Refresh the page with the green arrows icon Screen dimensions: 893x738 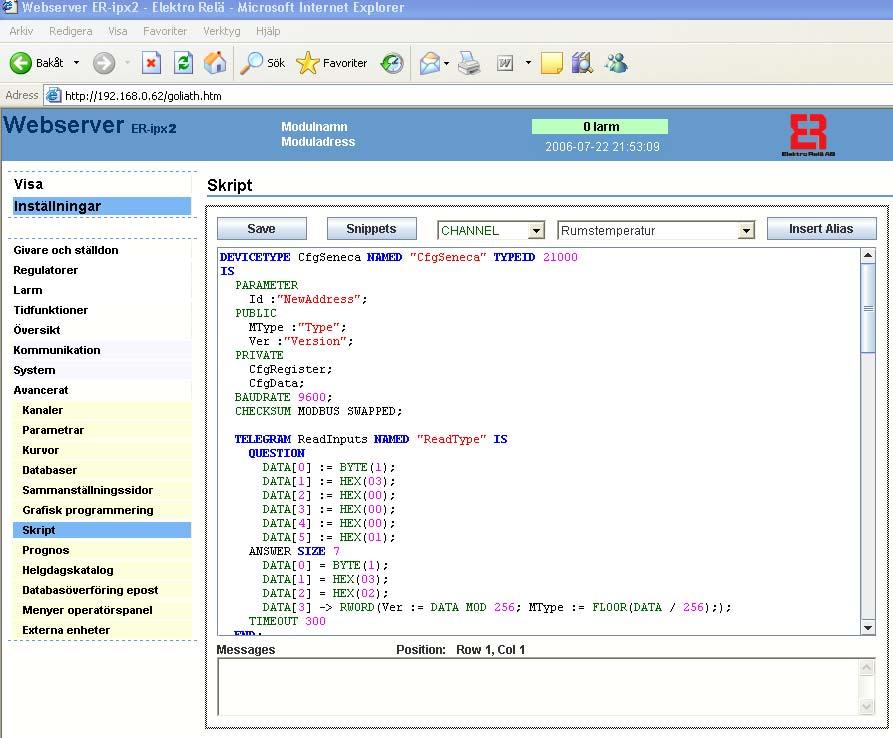[183, 63]
